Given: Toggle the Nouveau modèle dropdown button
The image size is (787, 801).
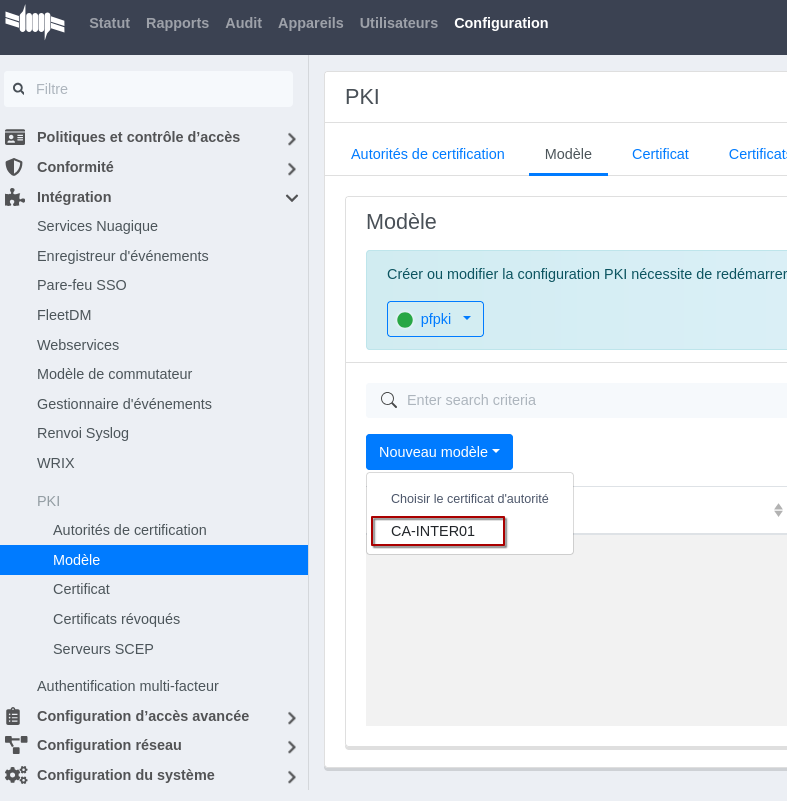Looking at the screenshot, I should 439,452.
